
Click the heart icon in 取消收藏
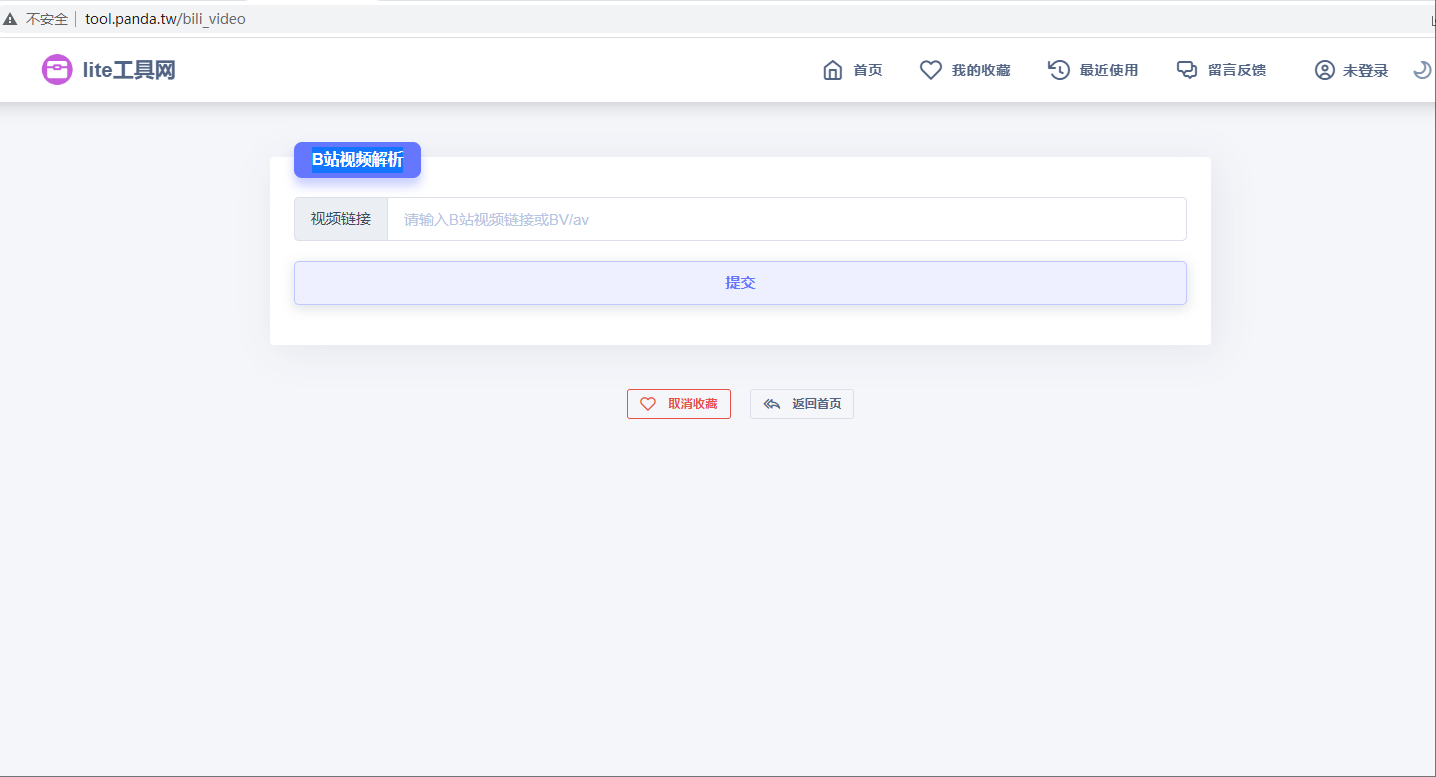coord(648,404)
